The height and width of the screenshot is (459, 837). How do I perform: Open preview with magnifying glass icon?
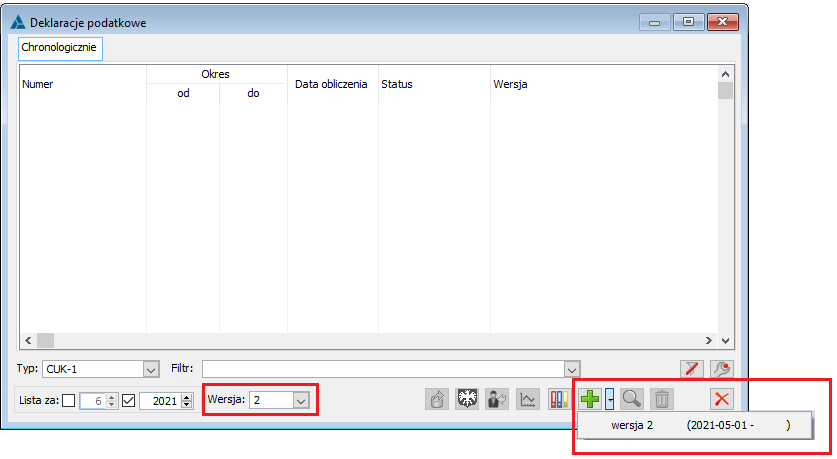pyautogui.click(x=631, y=399)
